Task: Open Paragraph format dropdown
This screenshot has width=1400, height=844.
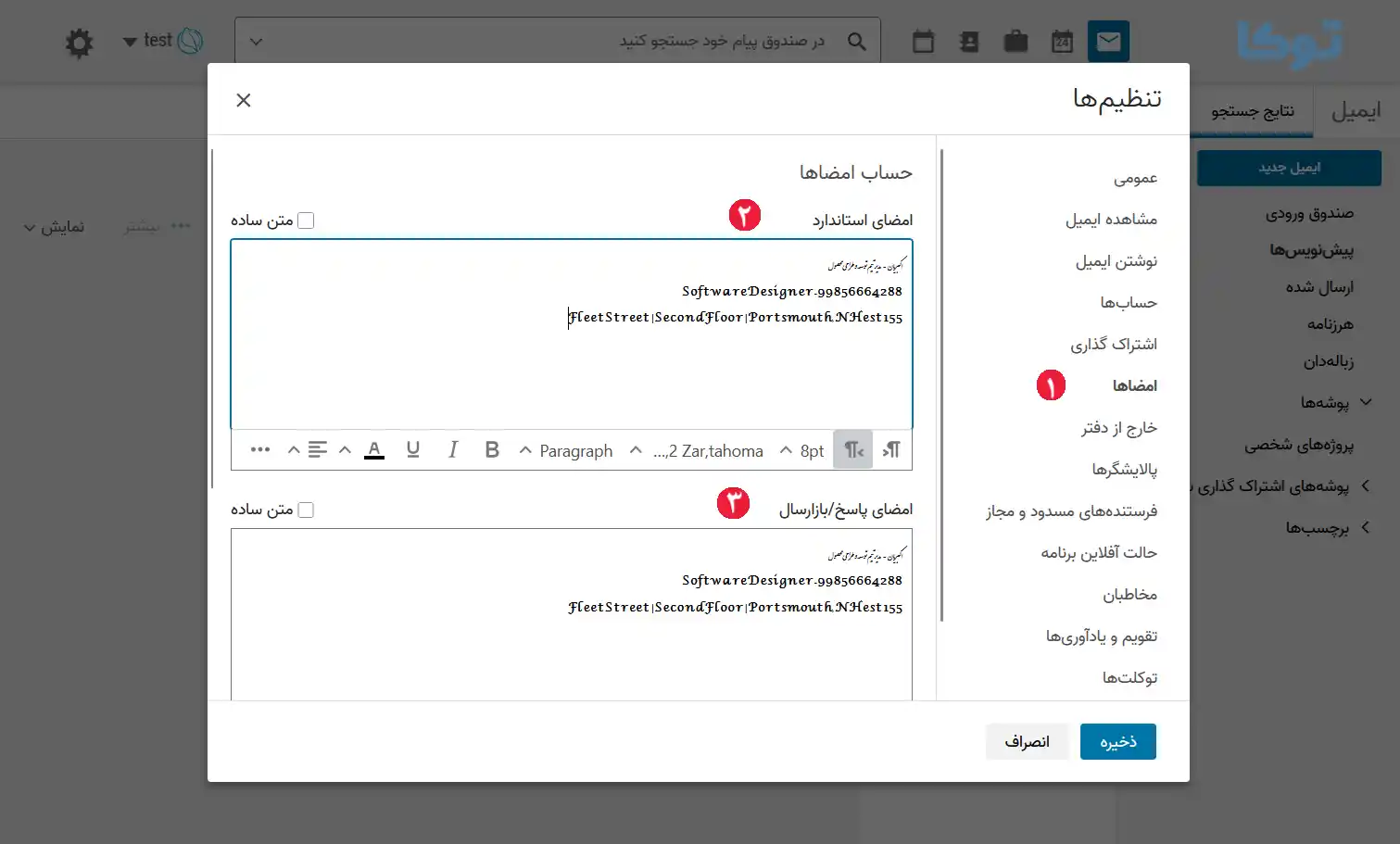Action: tap(566, 450)
